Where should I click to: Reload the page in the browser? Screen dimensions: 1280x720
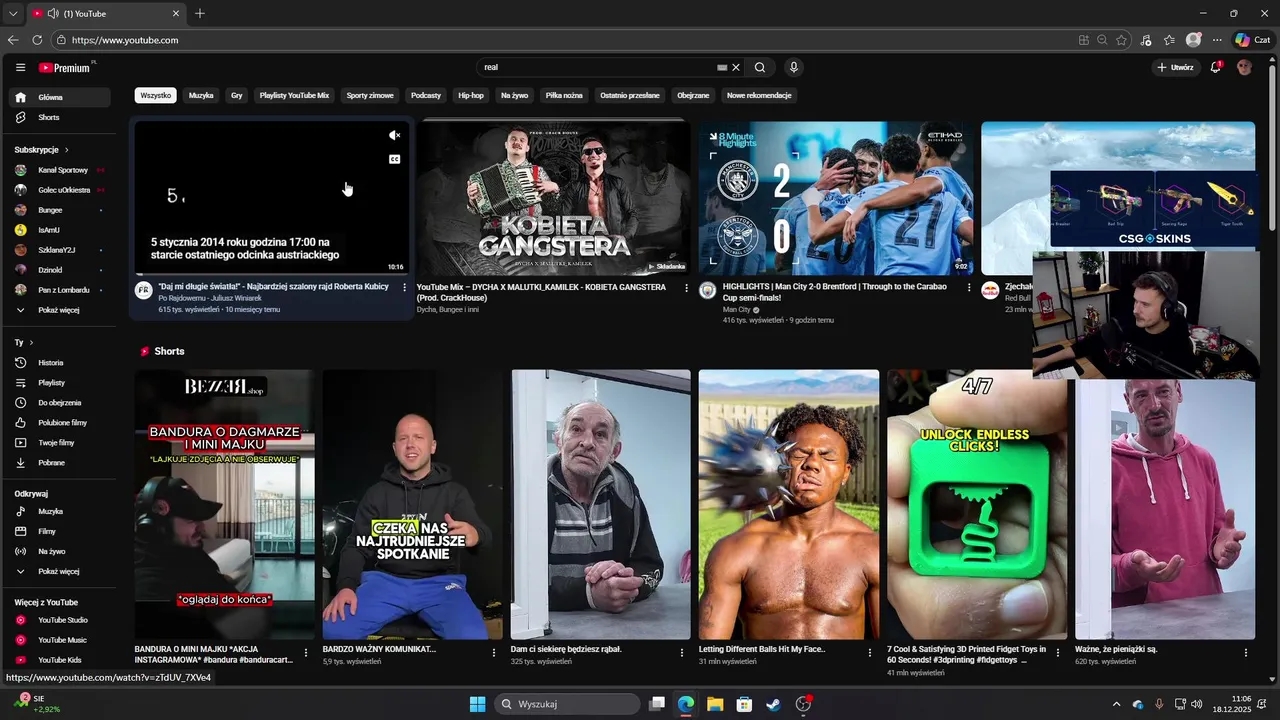click(37, 40)
